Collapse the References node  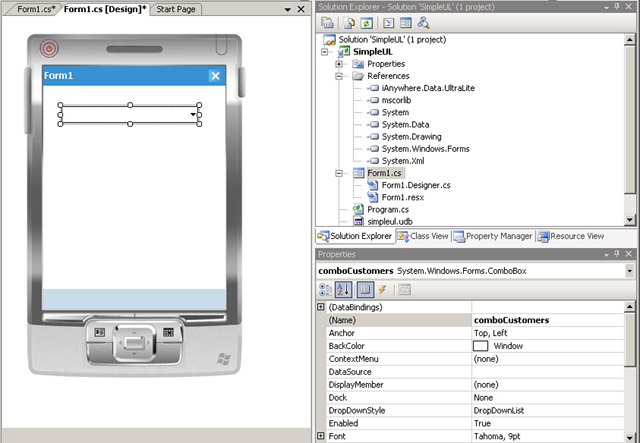(x=339, y=76)
